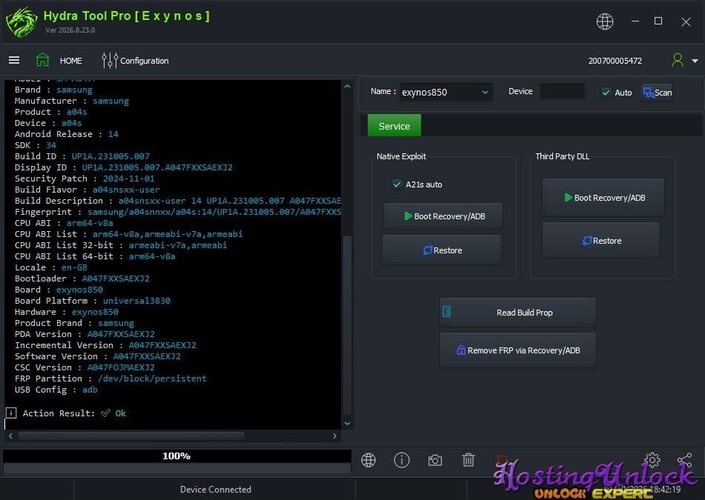Click the info icon in bottom toolbar
The image size is (705, 500).
402,460
